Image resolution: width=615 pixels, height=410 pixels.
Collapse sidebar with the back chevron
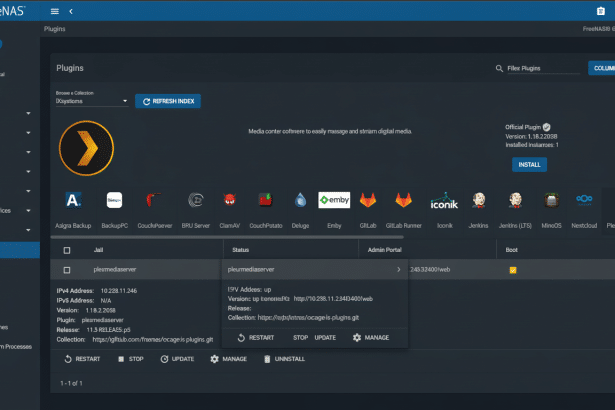tap(71, 11)
